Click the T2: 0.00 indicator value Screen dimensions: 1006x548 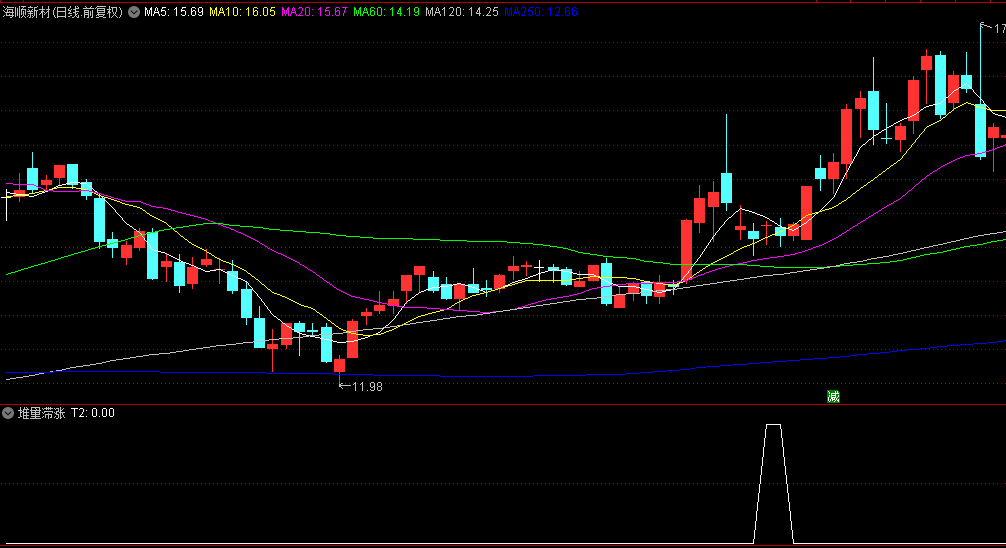(93, 413)
